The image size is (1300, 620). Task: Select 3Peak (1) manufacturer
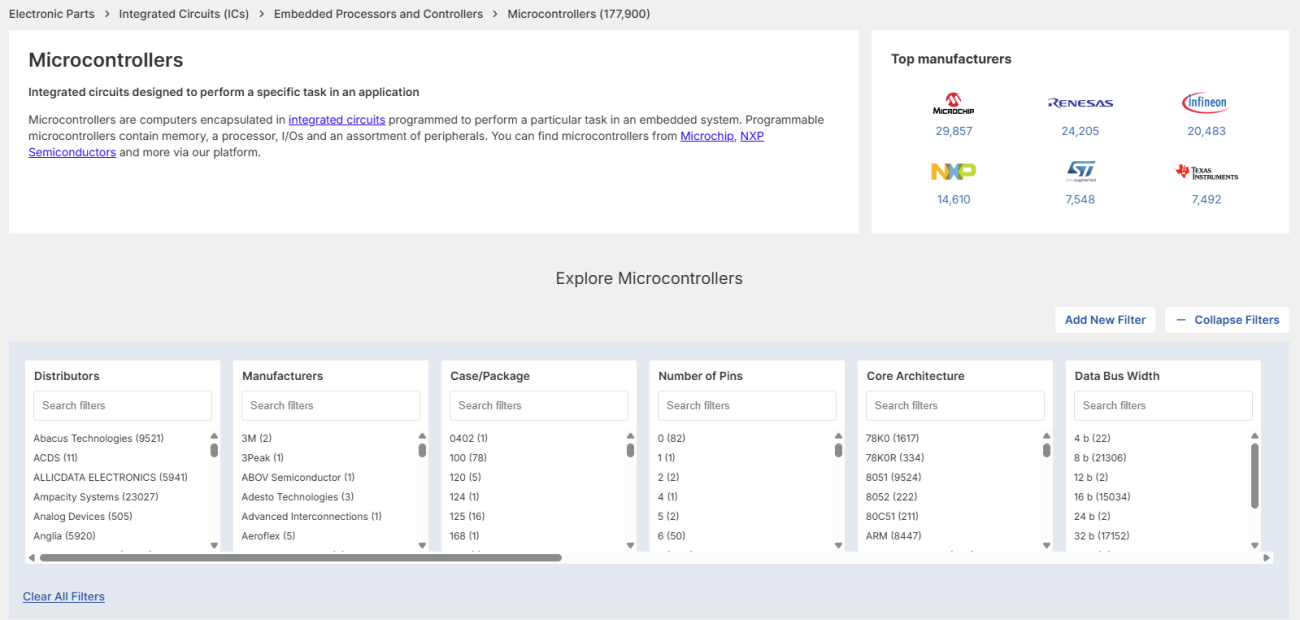pos(262,458)
